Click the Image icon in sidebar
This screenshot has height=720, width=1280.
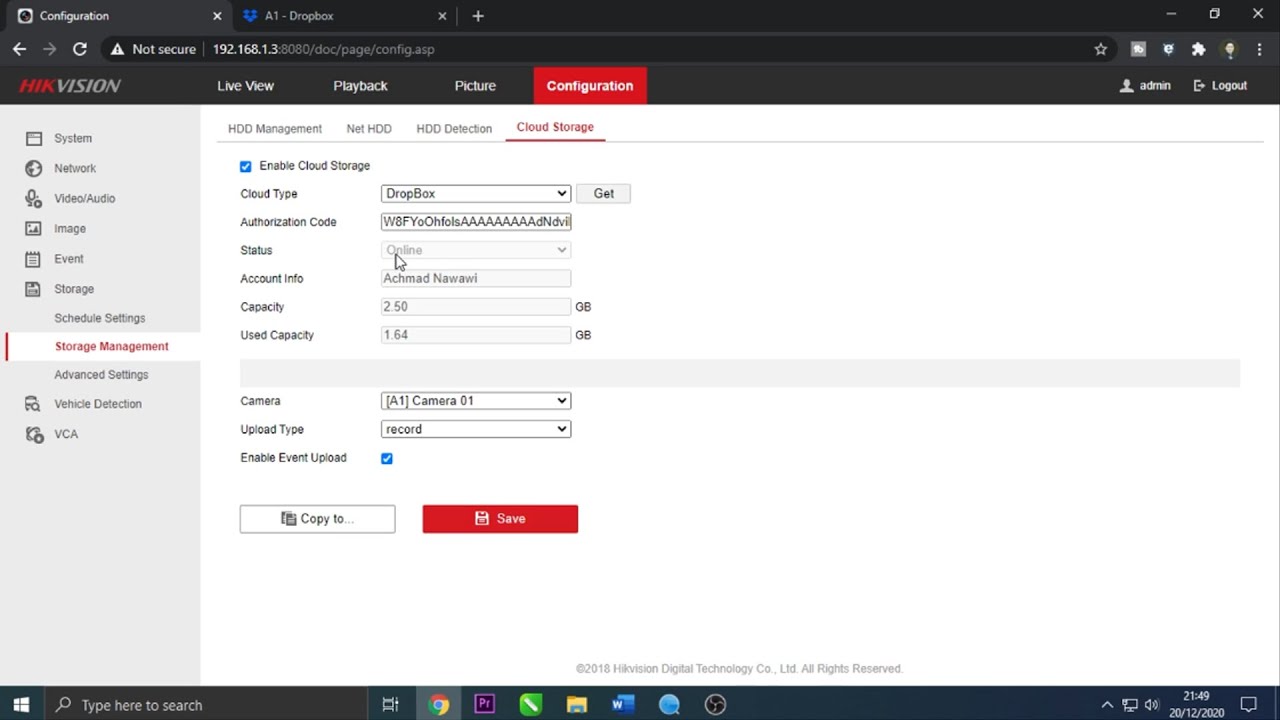[x=34, y=228]
